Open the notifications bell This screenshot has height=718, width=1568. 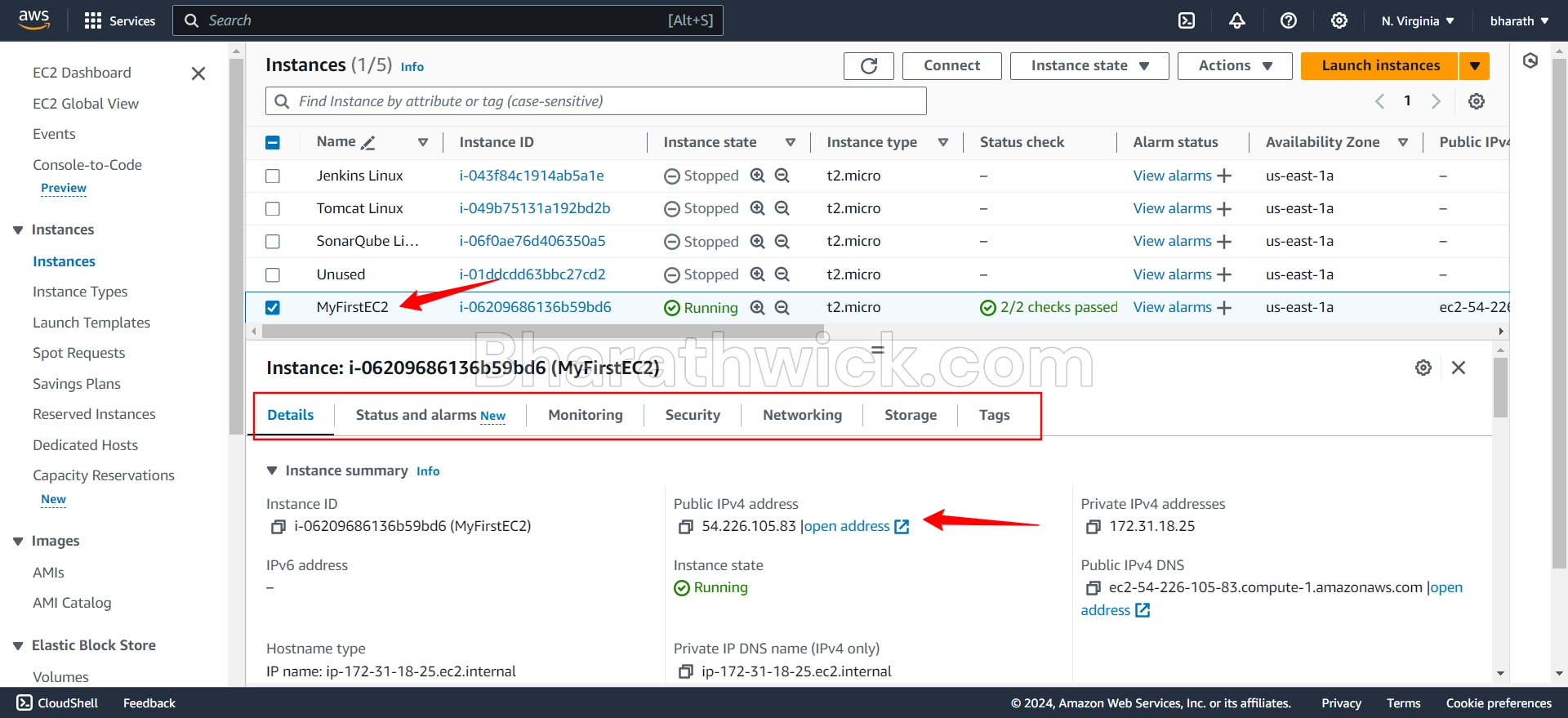[1237, 20]
